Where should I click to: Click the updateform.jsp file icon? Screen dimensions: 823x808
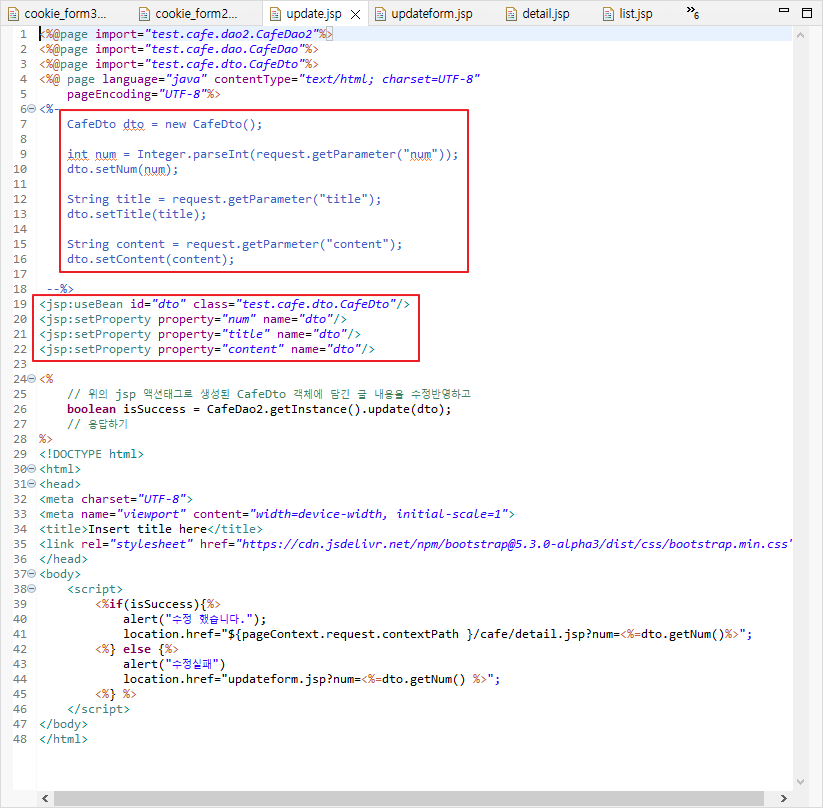(381, 14)
